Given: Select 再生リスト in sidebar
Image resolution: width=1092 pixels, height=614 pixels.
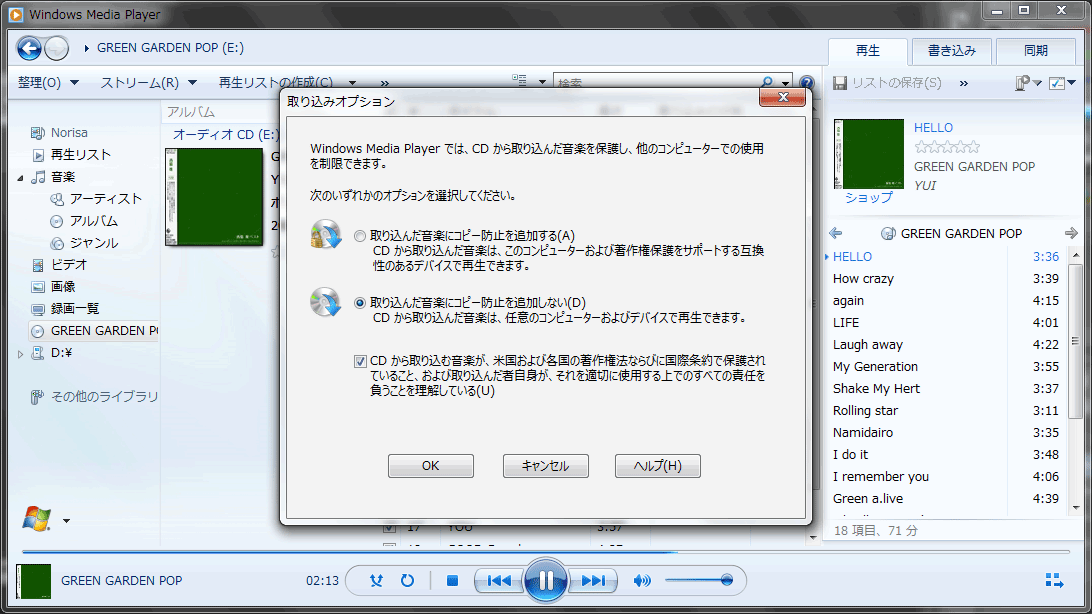Looking at the screenshot, I should (x=81, y=155).
